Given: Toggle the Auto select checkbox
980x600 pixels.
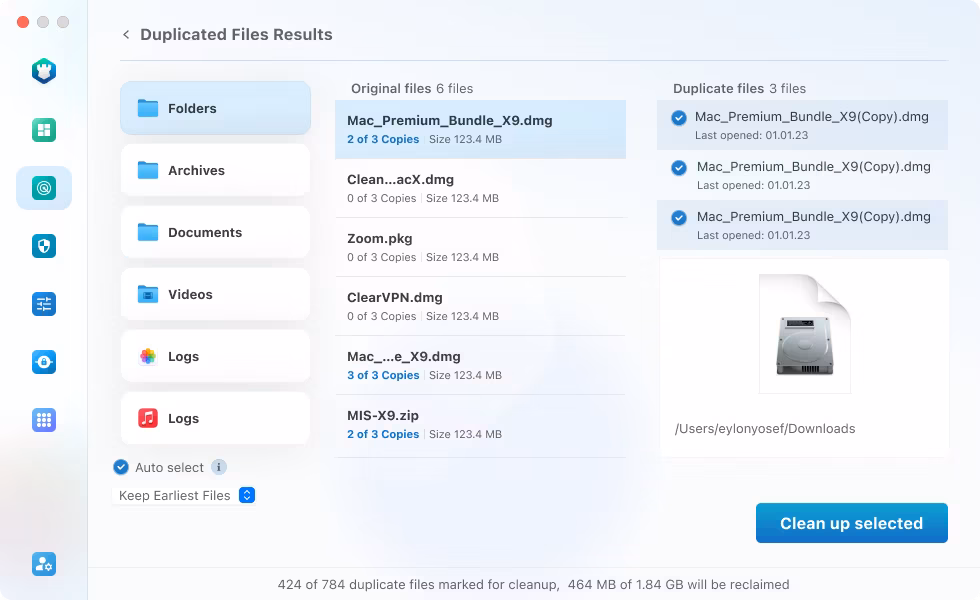Looking at the screenshot, I should point(121,467).
